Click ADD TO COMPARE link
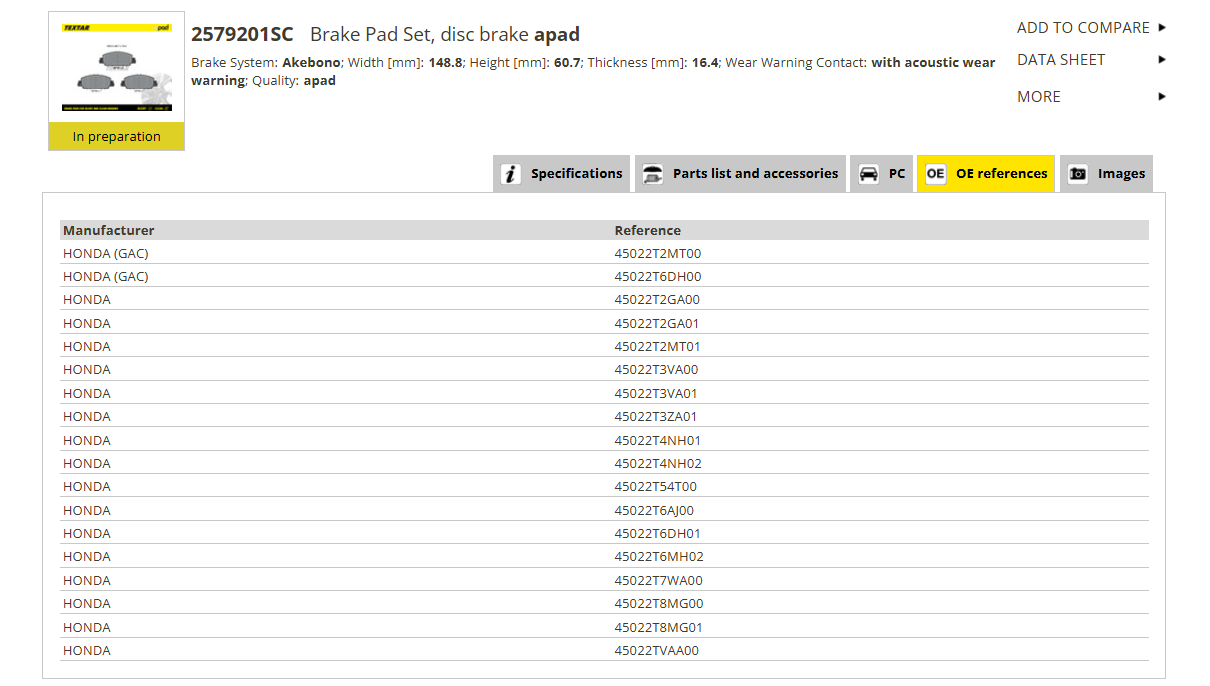Screen dimensions: 1210x686 tap(1083, 28)
